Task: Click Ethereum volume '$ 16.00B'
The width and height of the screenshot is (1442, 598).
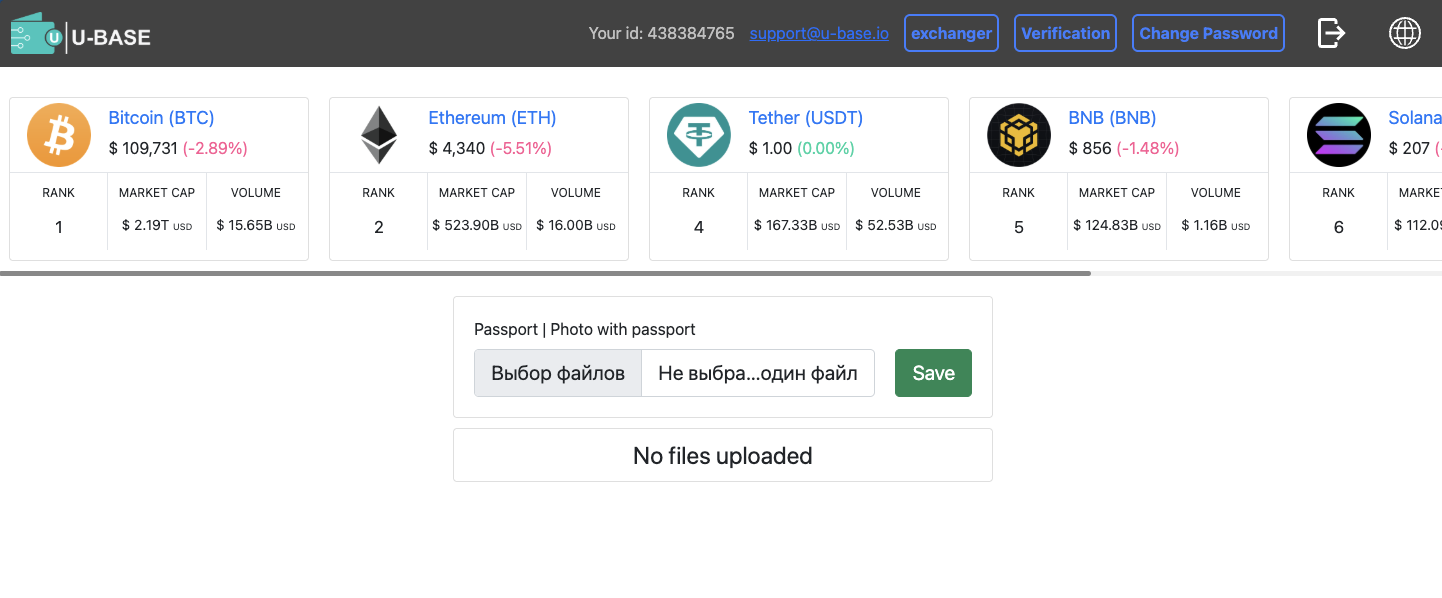Action: coord(565,226)
